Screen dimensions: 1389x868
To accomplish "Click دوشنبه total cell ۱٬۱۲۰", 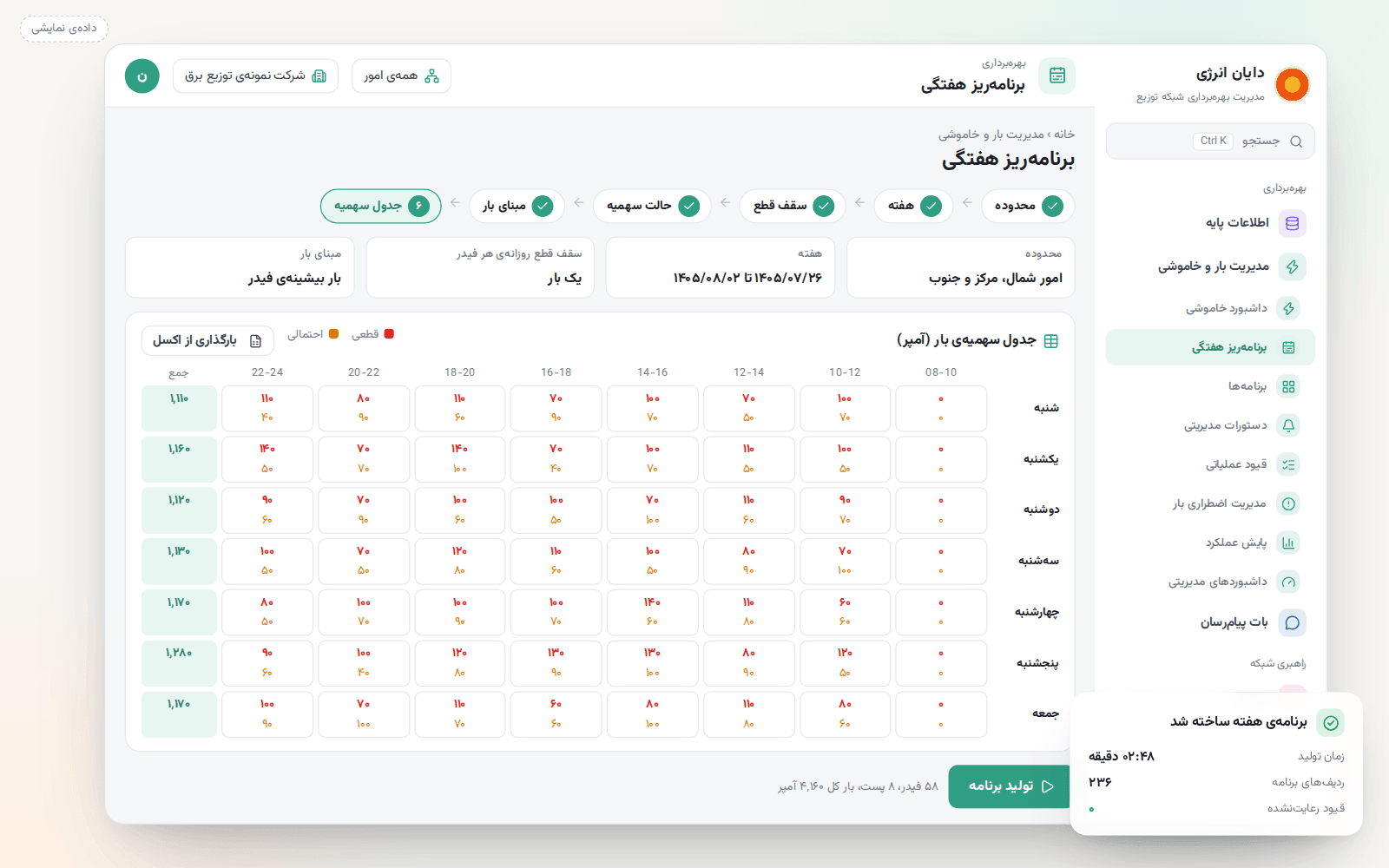I will 179,510.
